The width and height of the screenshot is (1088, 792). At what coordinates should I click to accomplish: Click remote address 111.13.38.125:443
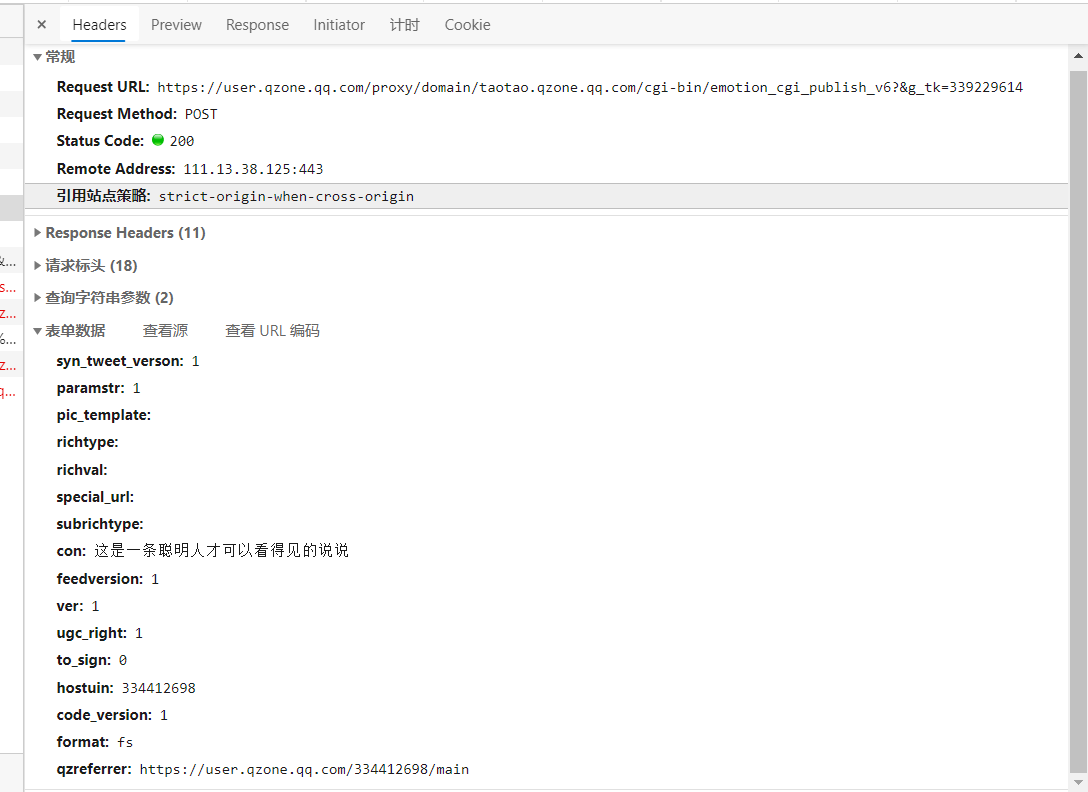tap(253, 169)
